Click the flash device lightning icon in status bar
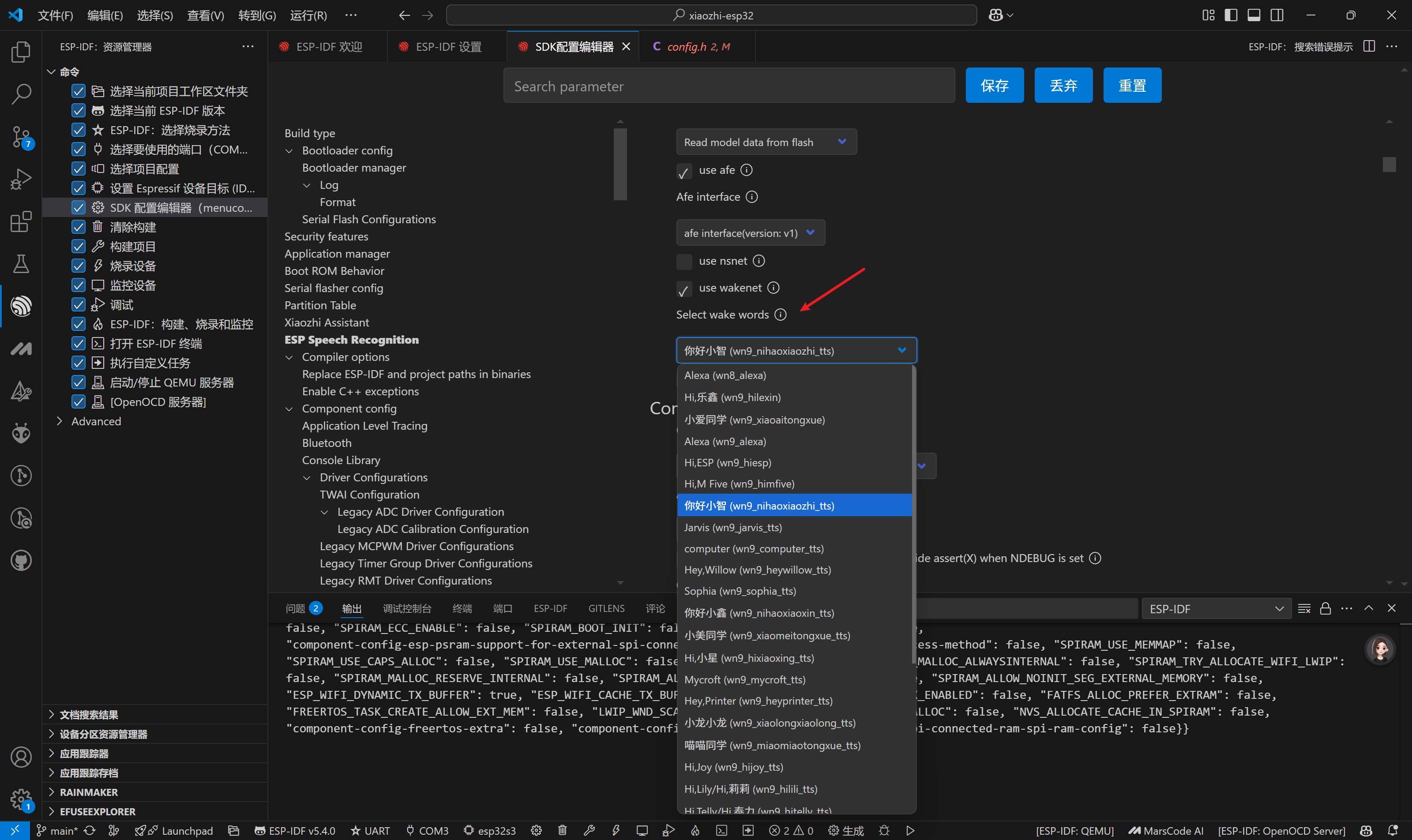This screenshot has height=840, width=1412. [x=616, y=830]
